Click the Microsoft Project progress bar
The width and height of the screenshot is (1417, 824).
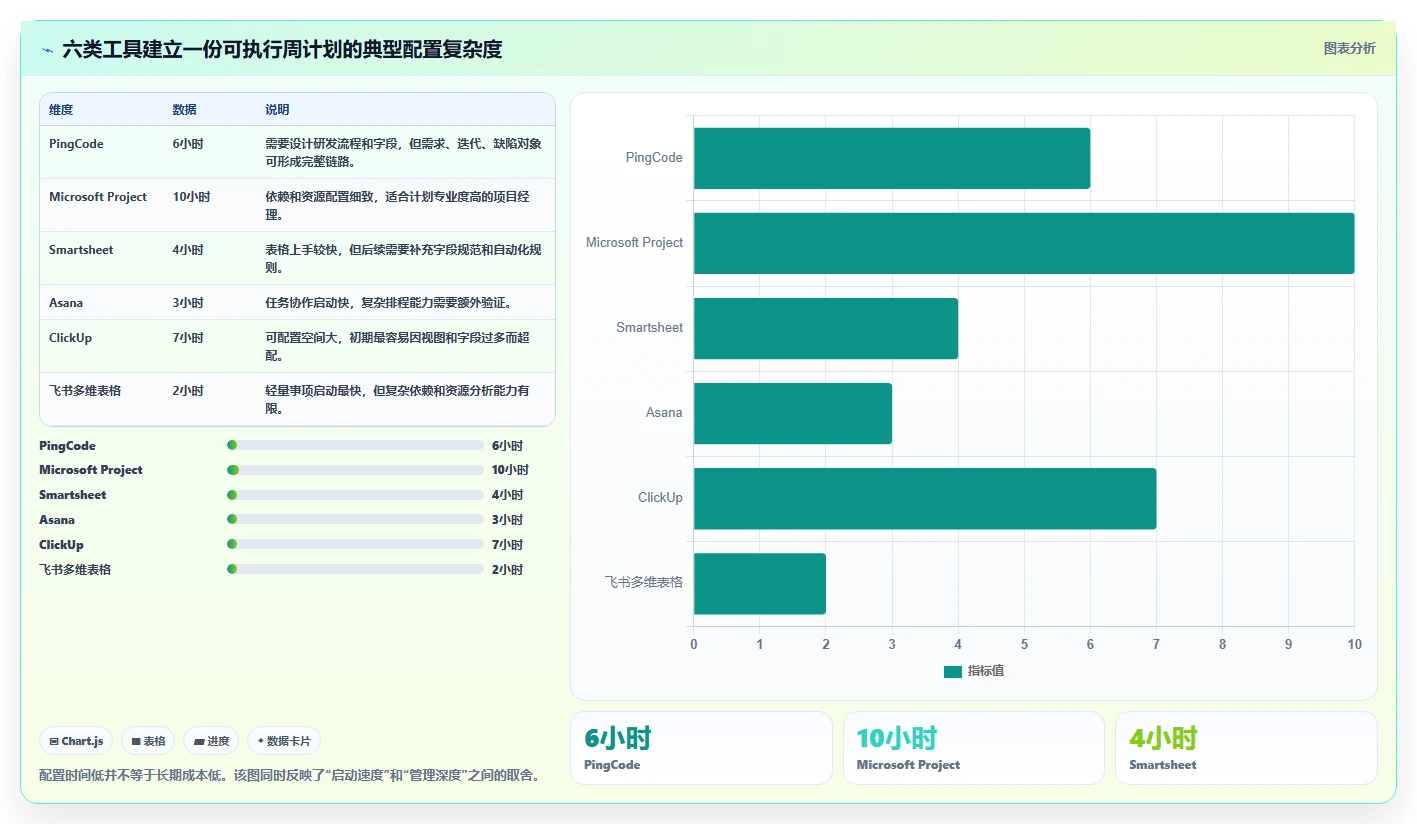(x=355, y=470)
